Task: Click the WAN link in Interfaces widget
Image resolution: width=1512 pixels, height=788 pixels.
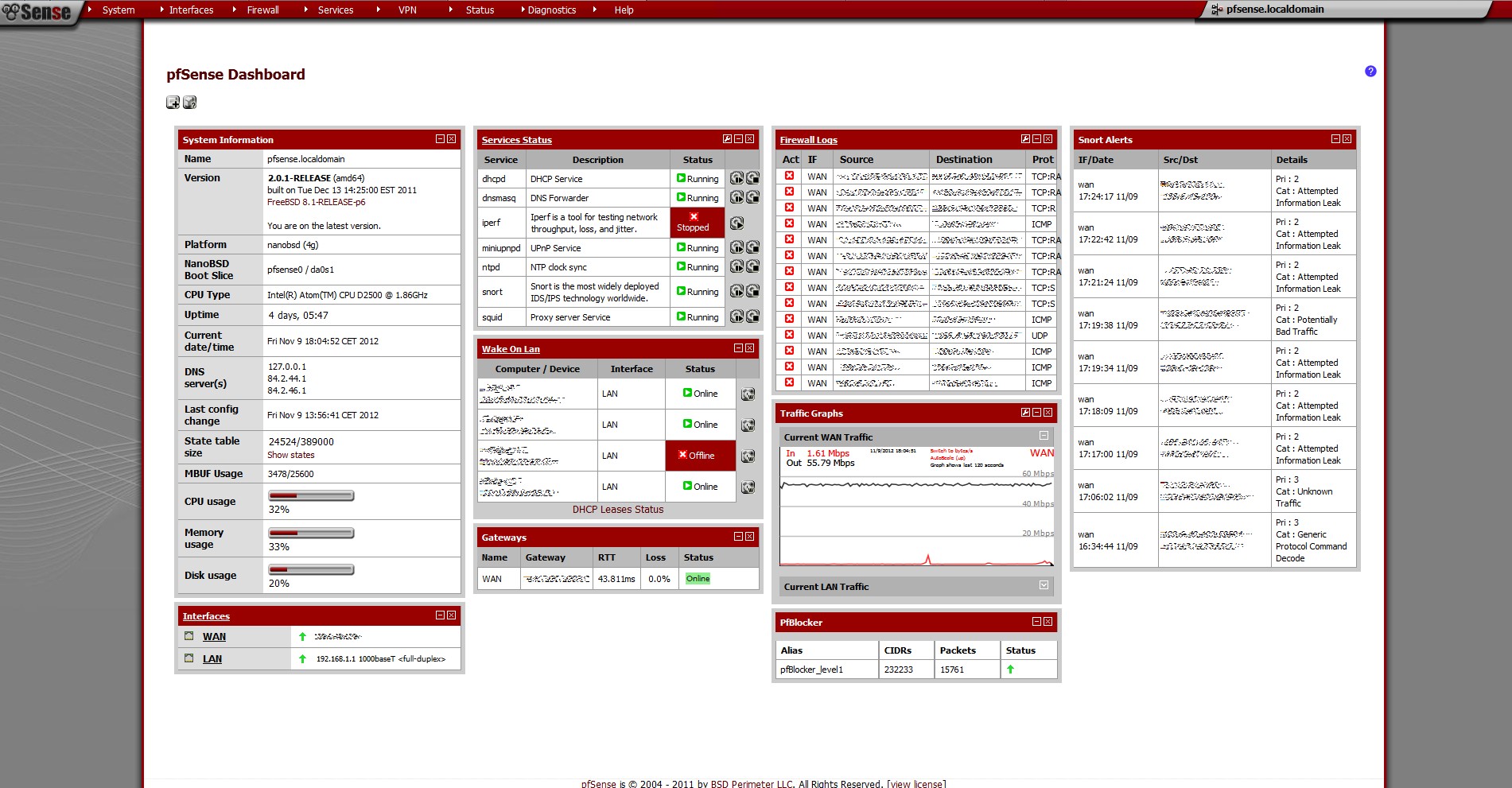Action: point(214,637)
